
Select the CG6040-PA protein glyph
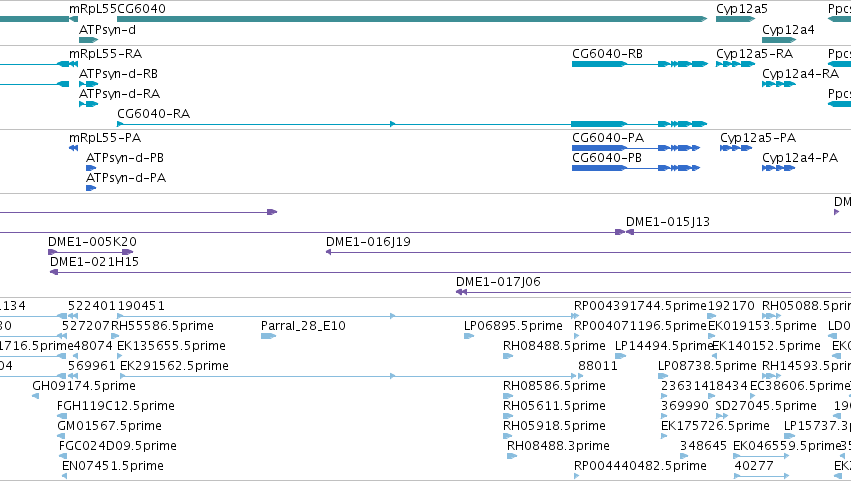point(636,148)
